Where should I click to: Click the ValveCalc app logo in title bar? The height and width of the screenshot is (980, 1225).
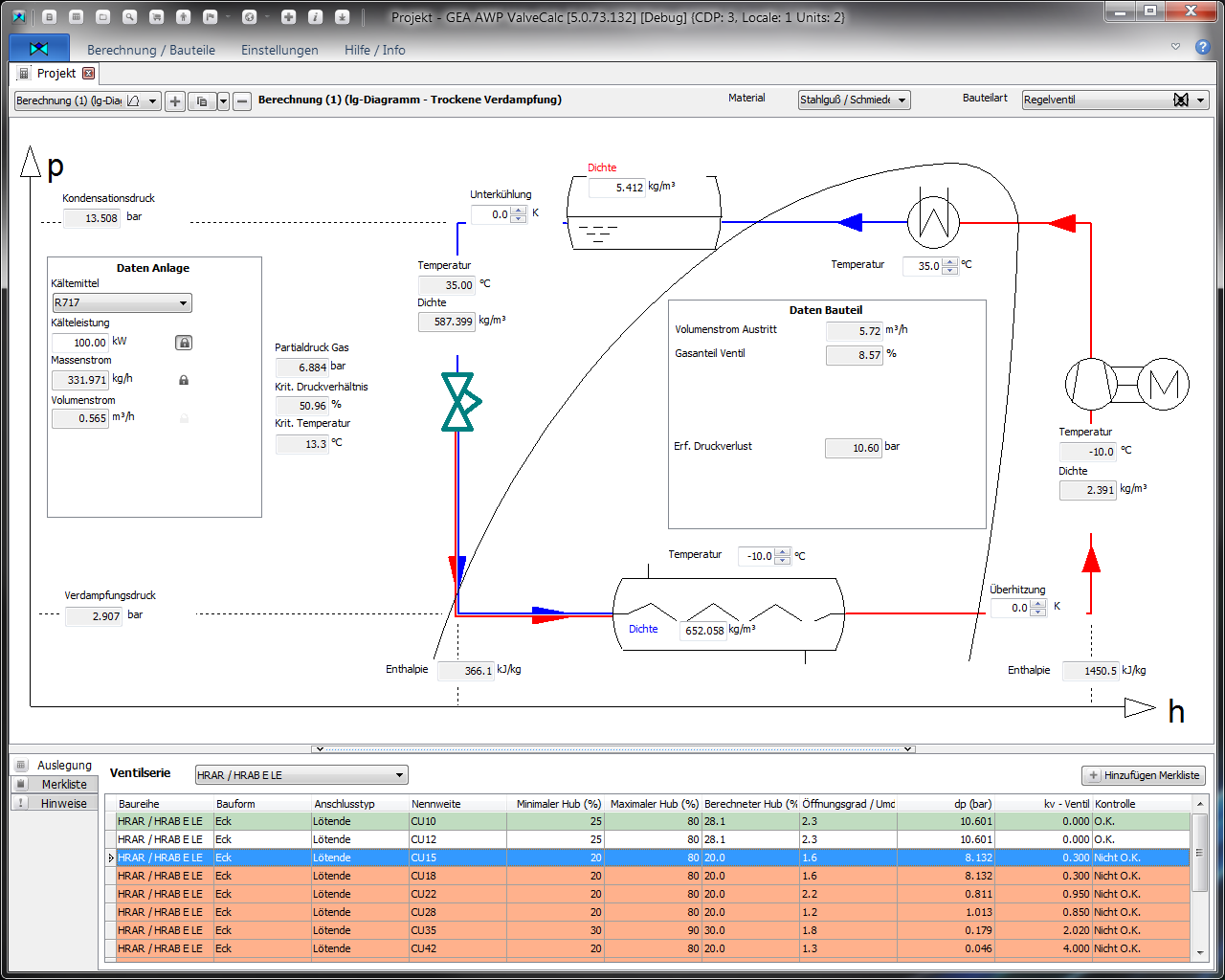coord(18,16)
